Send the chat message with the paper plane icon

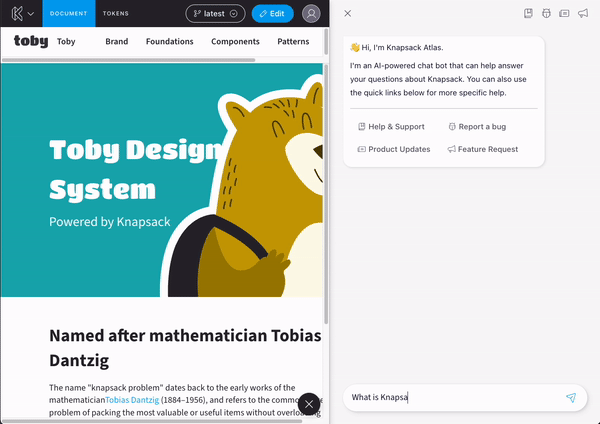pyautogui.click(x=571, y=398)
